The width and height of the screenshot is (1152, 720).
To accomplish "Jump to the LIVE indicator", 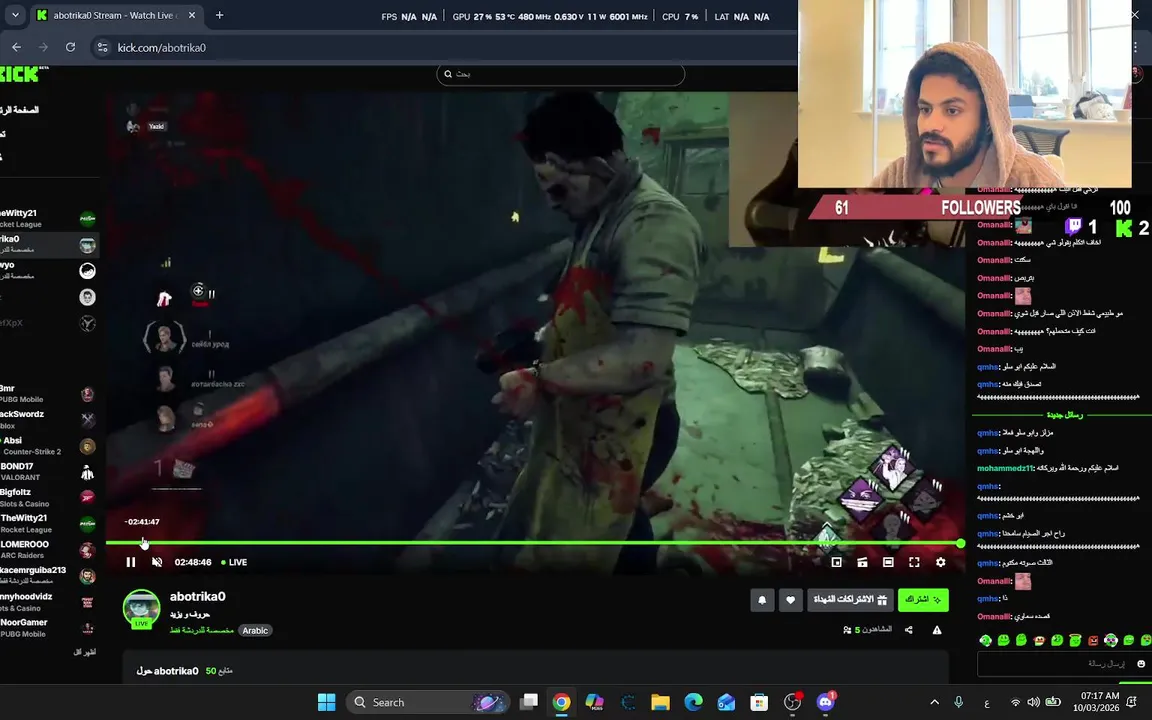I will tap(234, 562).
